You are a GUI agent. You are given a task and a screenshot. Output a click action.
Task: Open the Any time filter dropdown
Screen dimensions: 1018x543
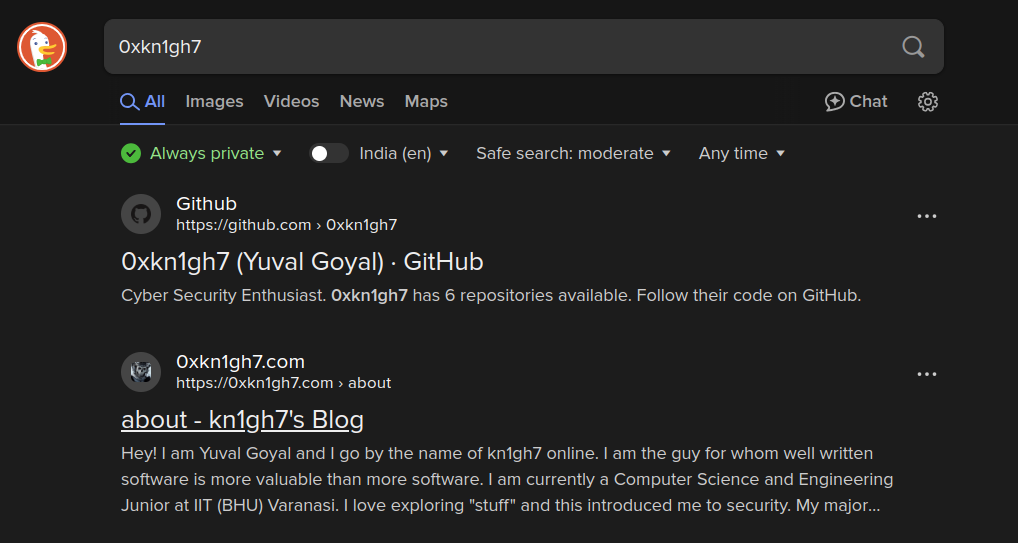click(x=742, y=153)
